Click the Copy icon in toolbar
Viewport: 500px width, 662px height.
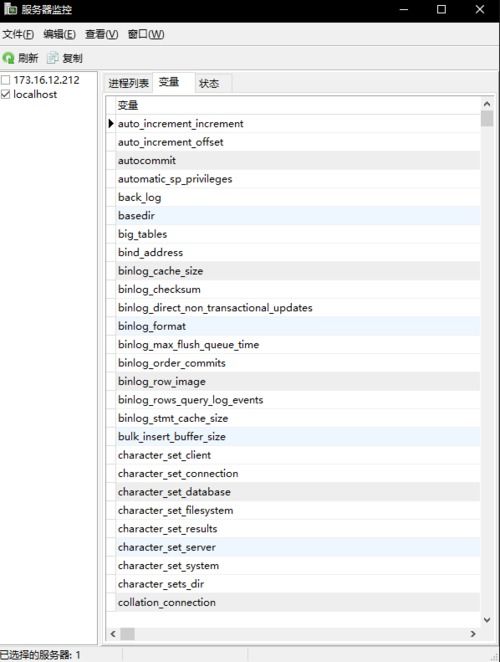(52, 58)
